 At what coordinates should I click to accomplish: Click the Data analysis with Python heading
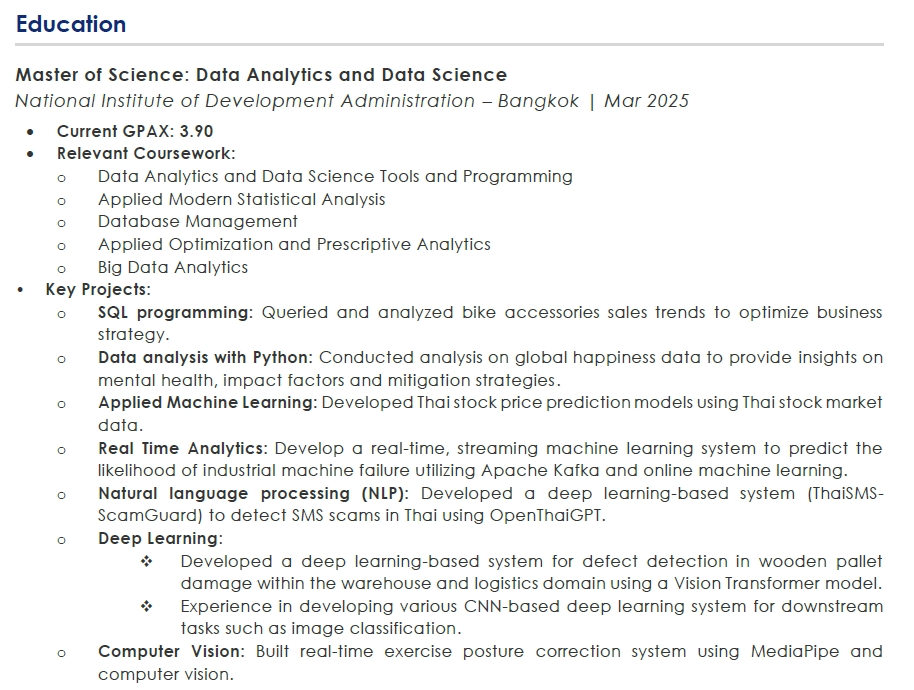click(x=205, y=357)
